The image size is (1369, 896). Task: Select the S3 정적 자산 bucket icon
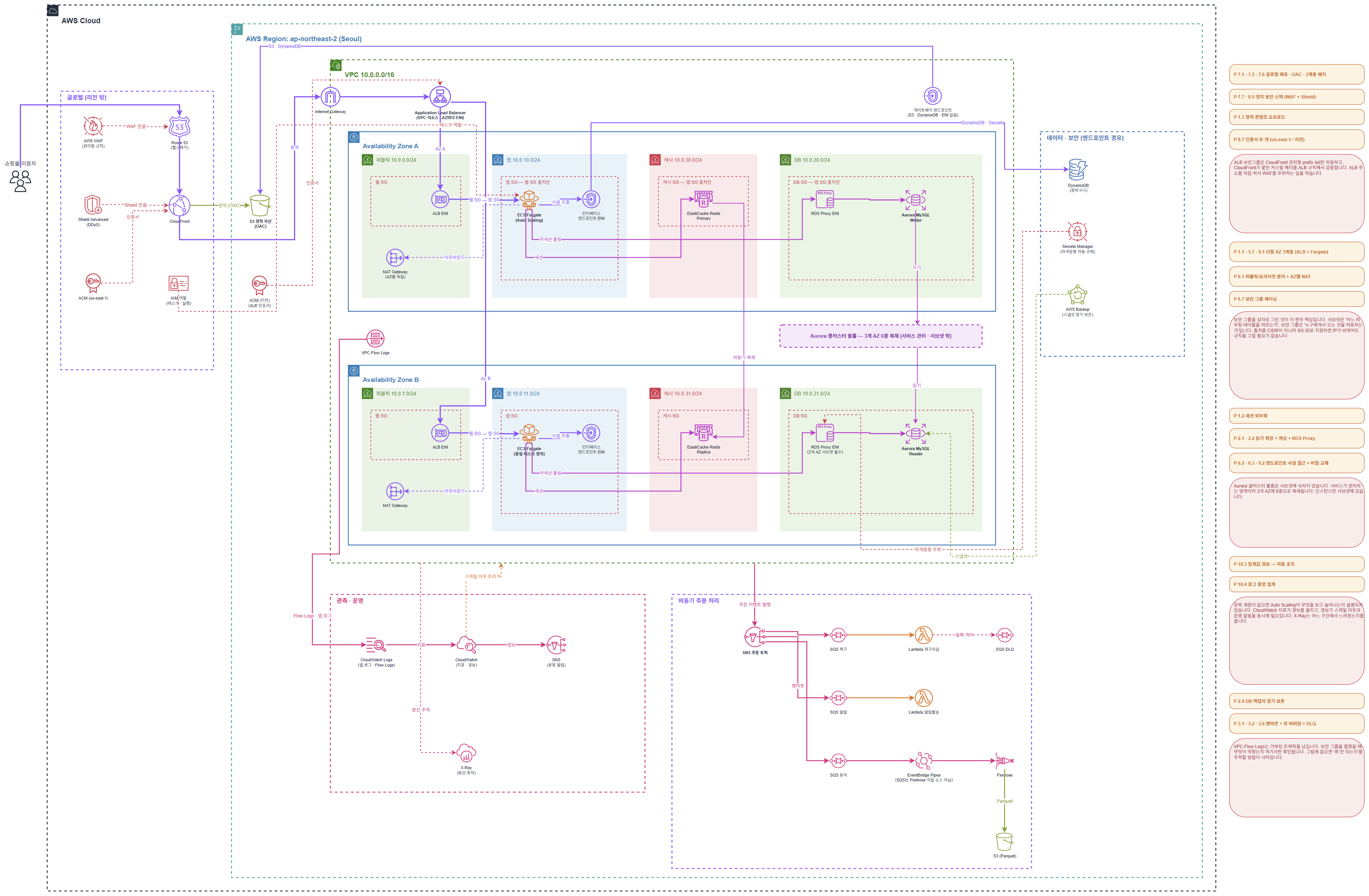click(x=260, y=205)
